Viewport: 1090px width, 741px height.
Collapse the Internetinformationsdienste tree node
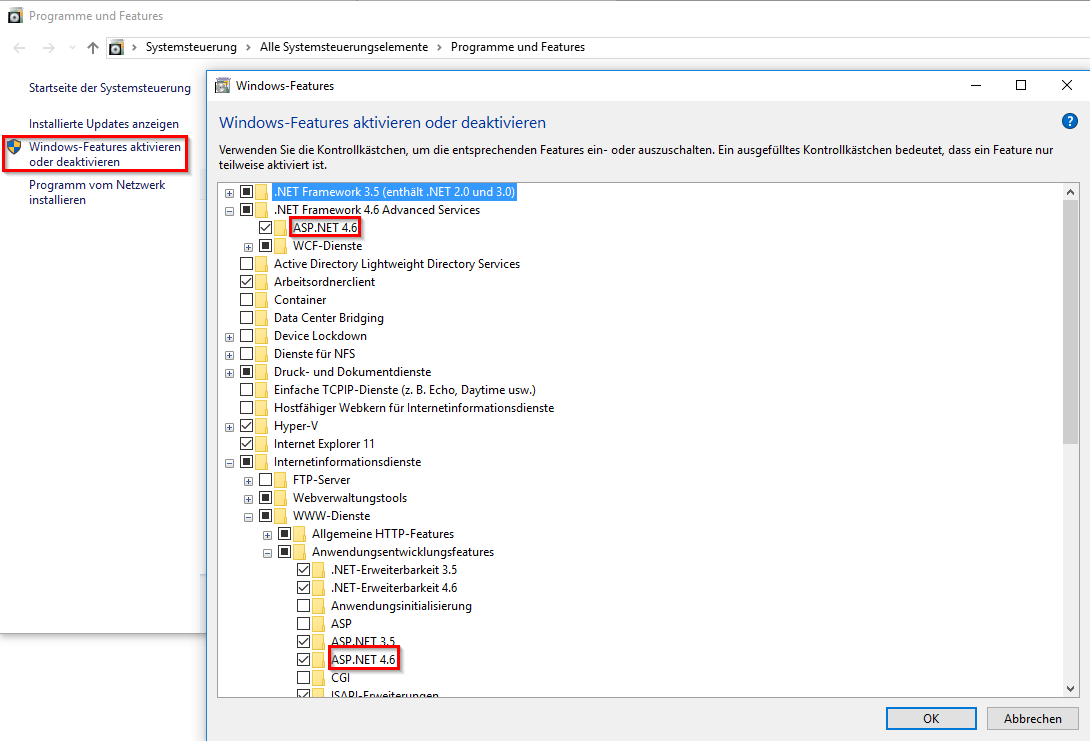[229, 461]
